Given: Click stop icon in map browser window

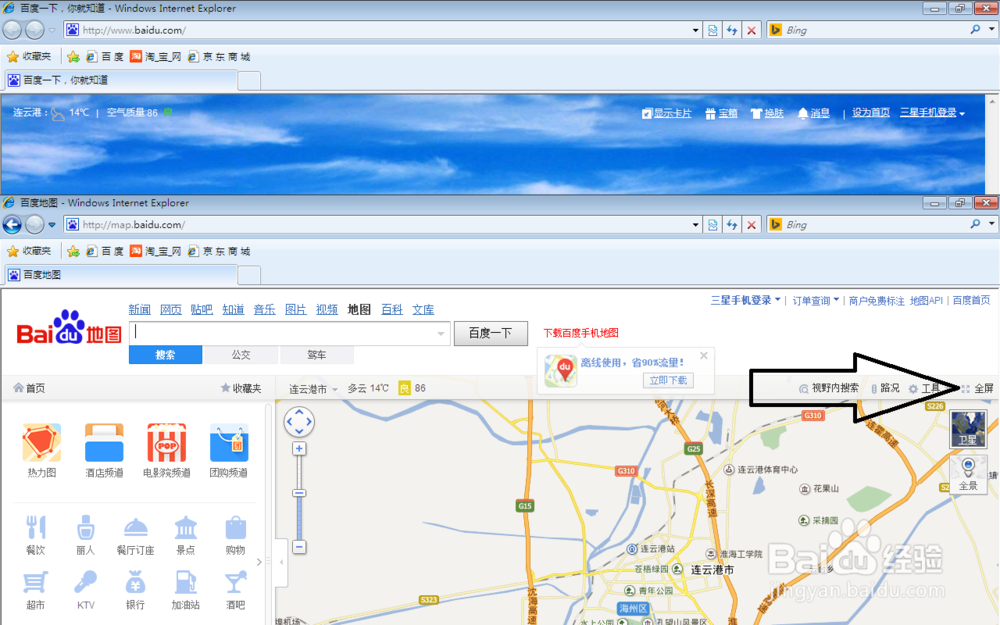Looking at the screenshot, I should click(751, 224).
